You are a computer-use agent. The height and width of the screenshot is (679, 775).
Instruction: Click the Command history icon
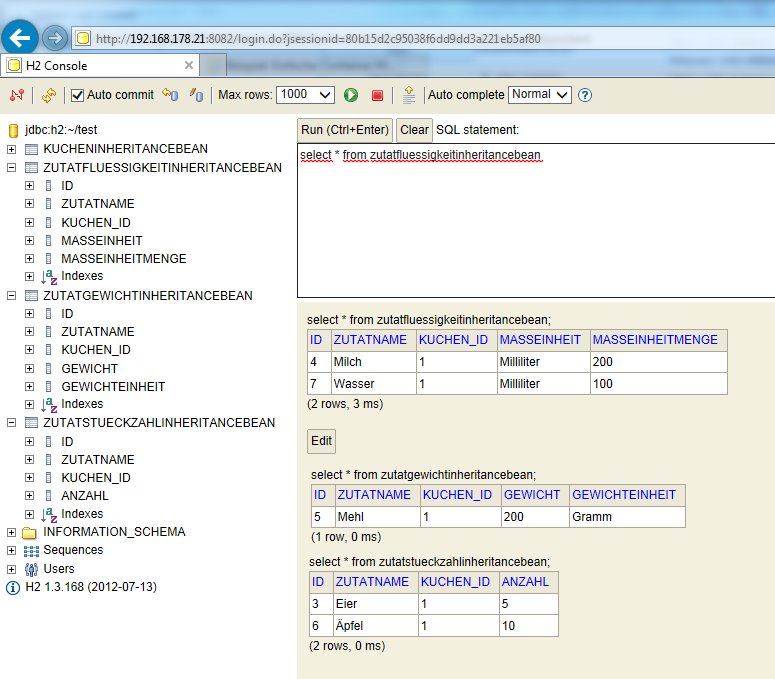(x=409, y=95)
